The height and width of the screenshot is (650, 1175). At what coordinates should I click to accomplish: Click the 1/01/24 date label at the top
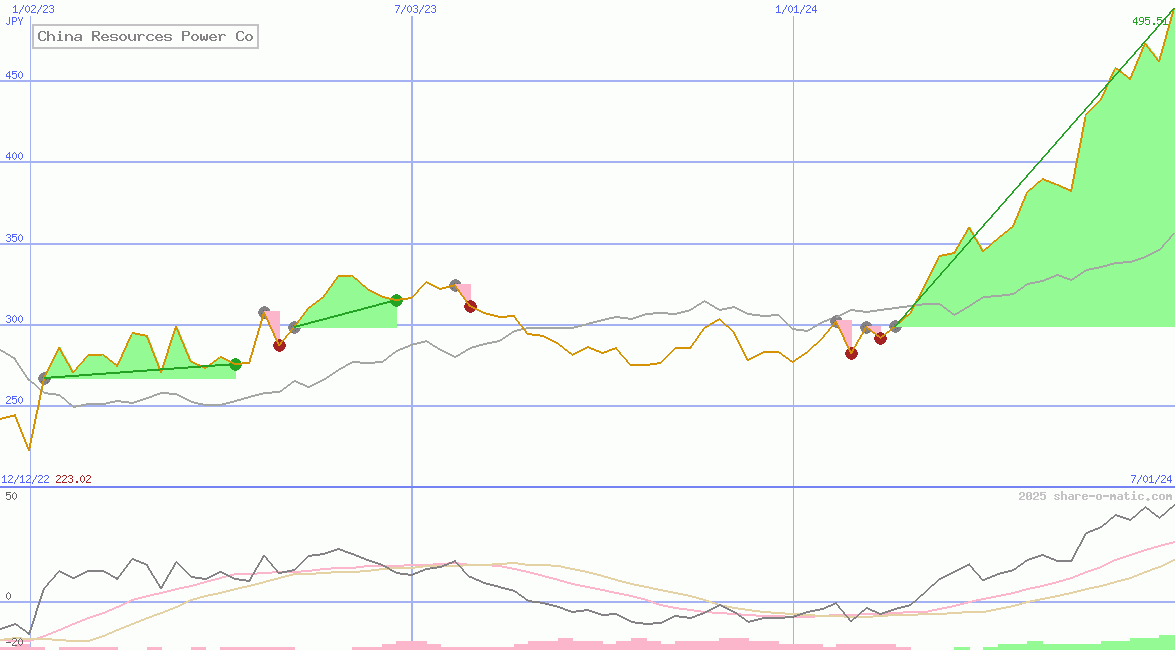pyautogui.click(x=795, y=8)
